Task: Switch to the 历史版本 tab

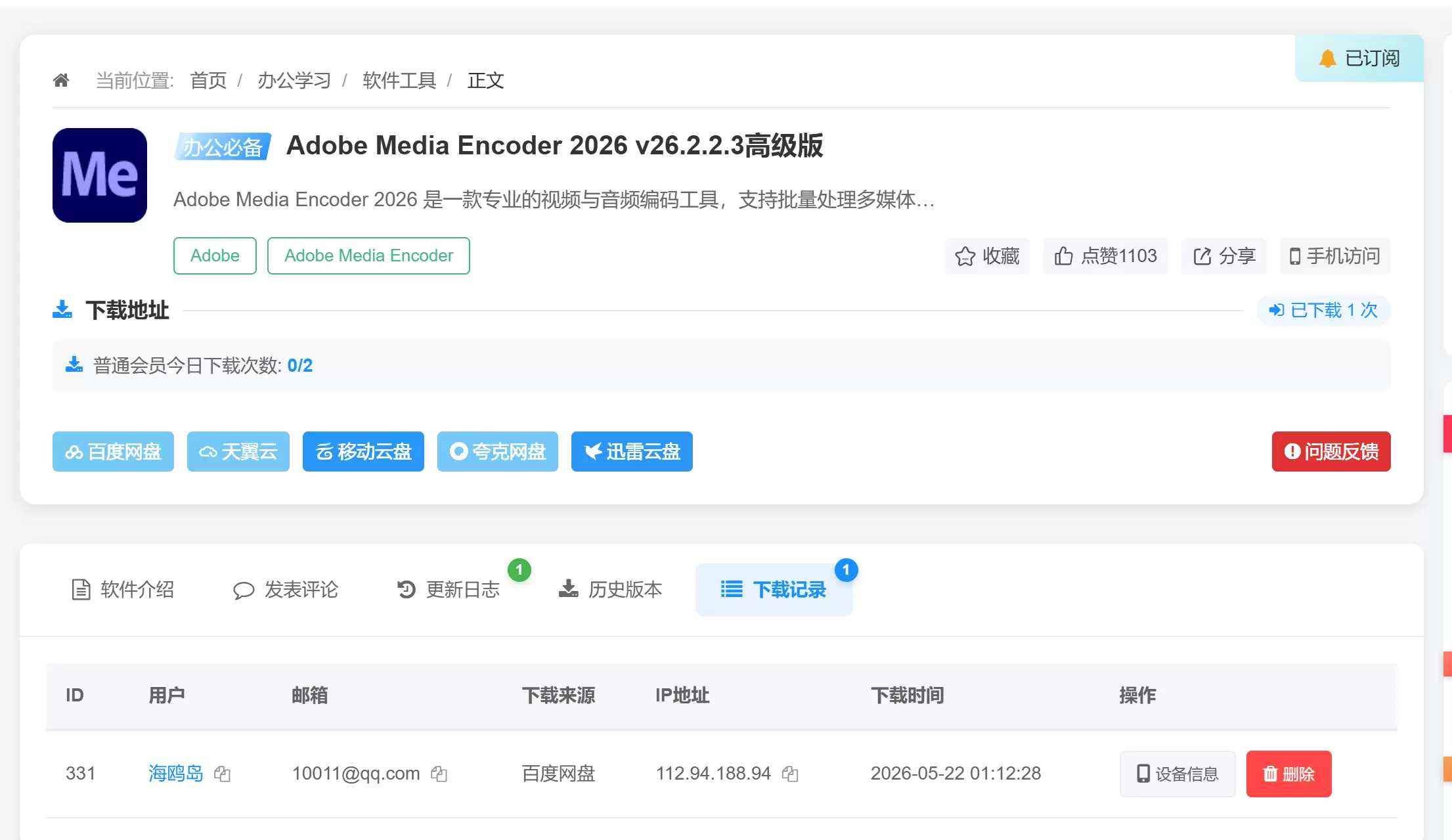Action: [611, 590]
